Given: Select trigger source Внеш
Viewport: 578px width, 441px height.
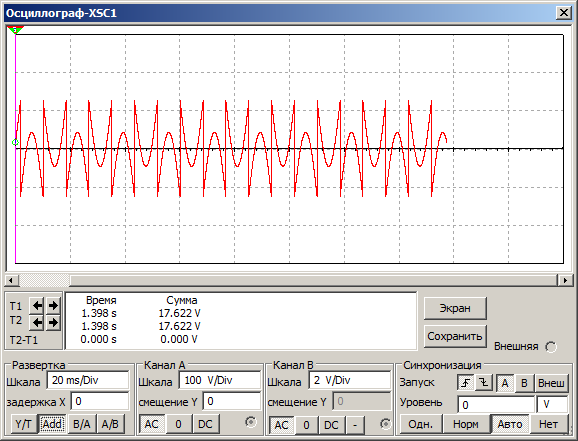Looking at the screenshot, I should tap(551, 383).
